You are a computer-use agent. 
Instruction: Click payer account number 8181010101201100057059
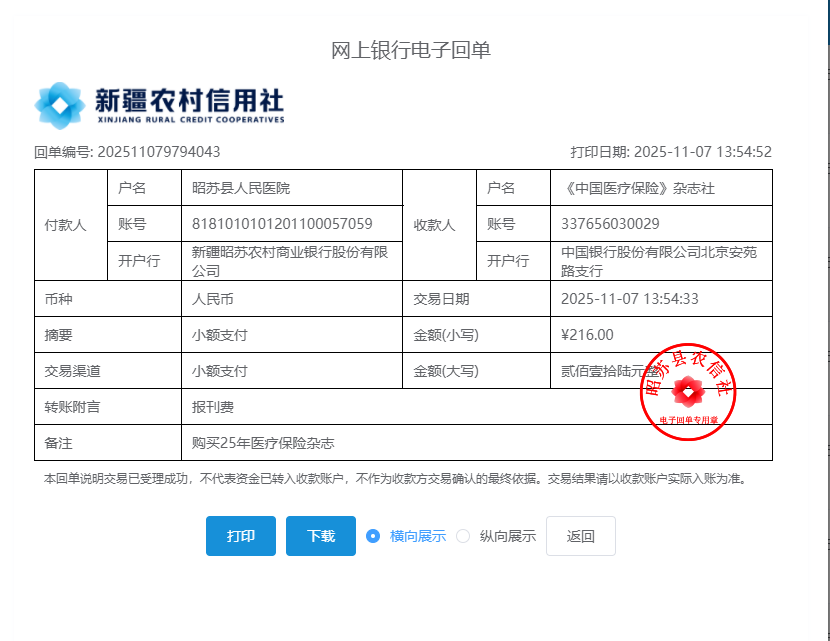[282, 224]
